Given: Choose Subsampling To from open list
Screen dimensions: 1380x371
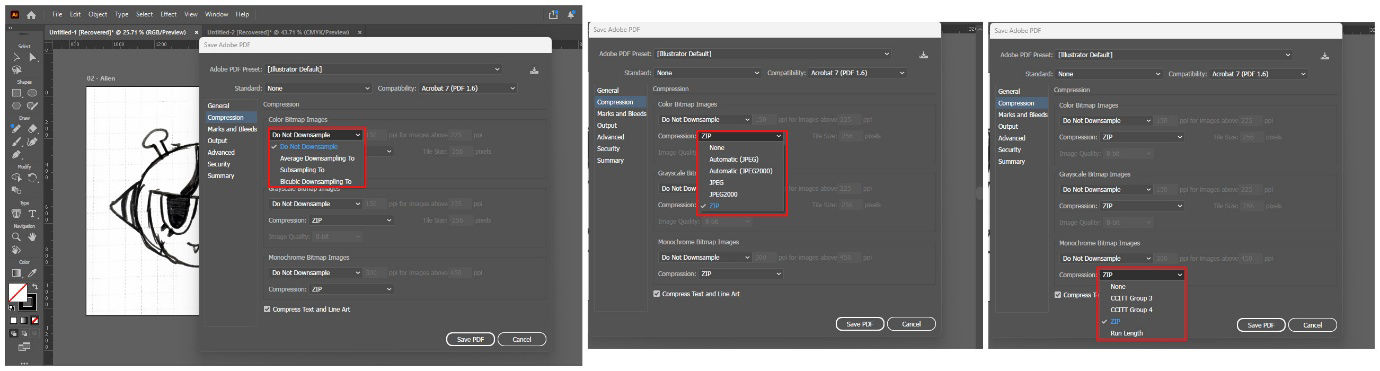Looking at the screenshot, I should coord(303,170).
